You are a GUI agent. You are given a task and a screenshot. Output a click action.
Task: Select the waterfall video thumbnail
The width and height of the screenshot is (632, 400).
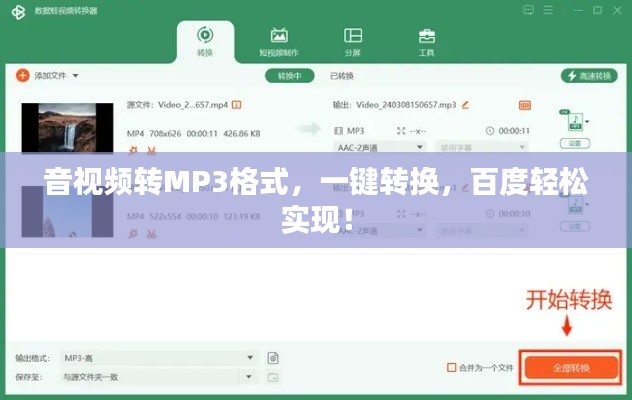[67, 127]
